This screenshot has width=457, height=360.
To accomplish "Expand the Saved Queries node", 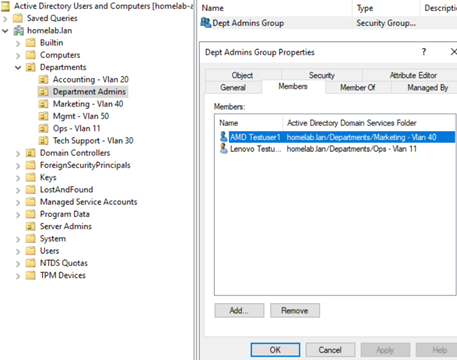I will (x=5, y=19).
